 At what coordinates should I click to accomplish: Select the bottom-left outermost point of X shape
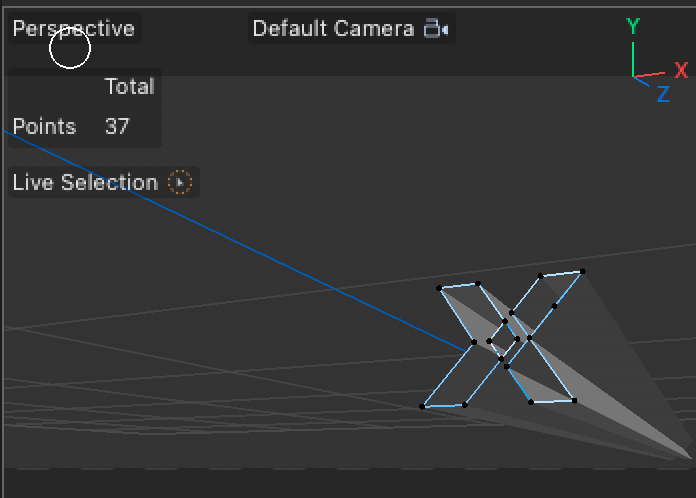[x=423, y=406]
